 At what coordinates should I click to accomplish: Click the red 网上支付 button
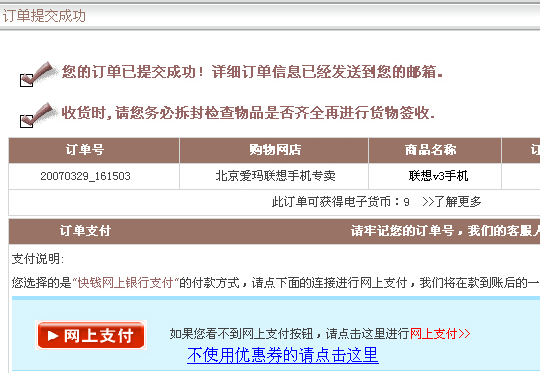coord(91,335)
